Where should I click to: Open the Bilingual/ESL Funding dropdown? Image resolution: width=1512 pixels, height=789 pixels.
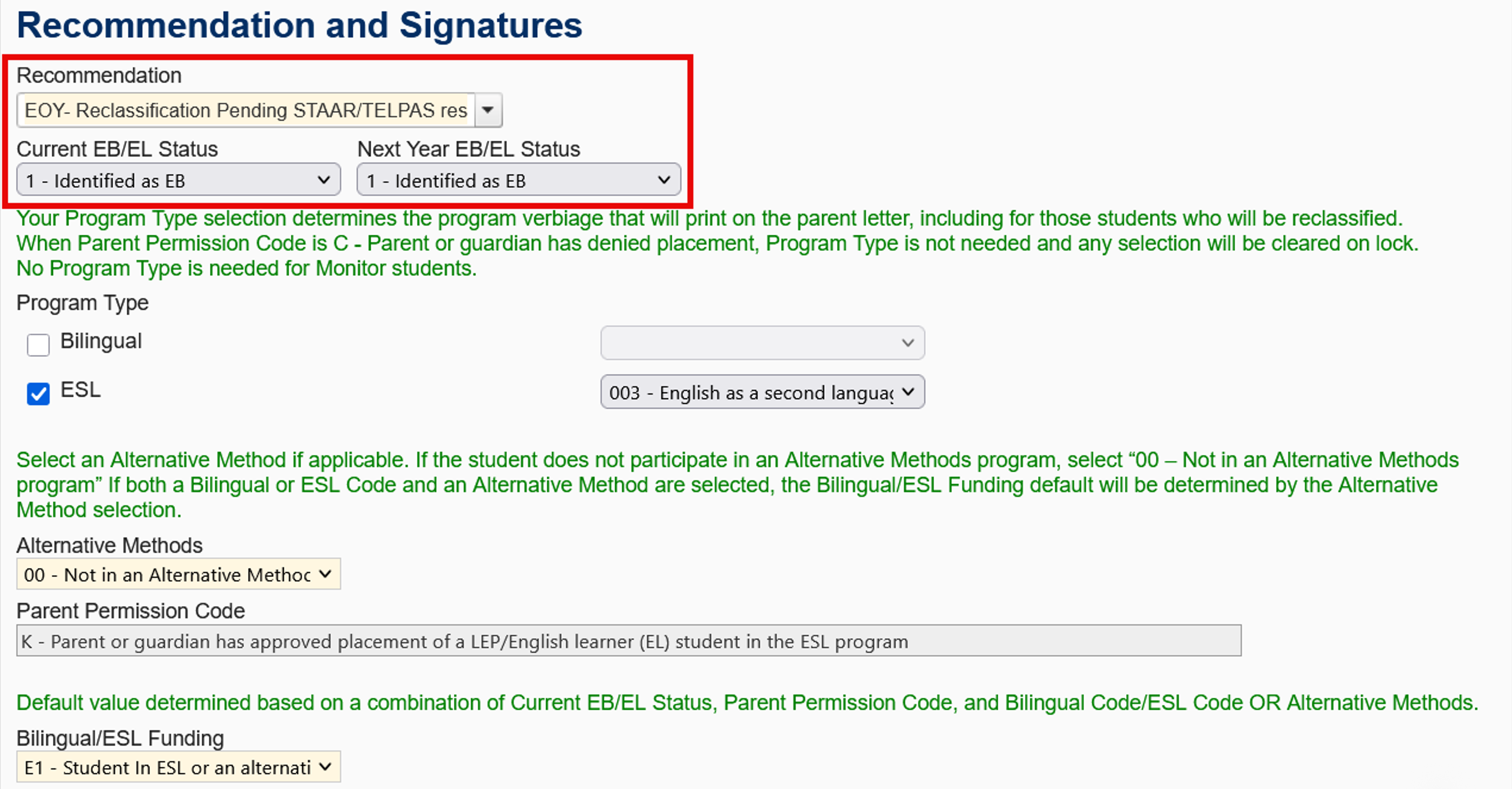coord(178,767)
